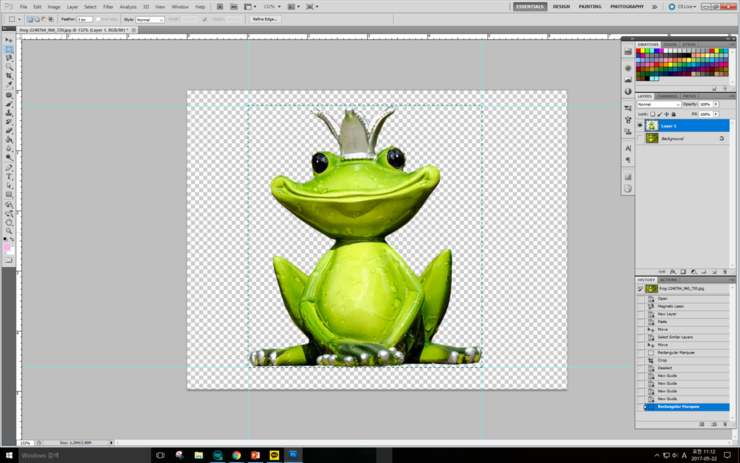Switch to the Channels tab
Viewport: 740px width, 463px height.
tap(667, 96)
